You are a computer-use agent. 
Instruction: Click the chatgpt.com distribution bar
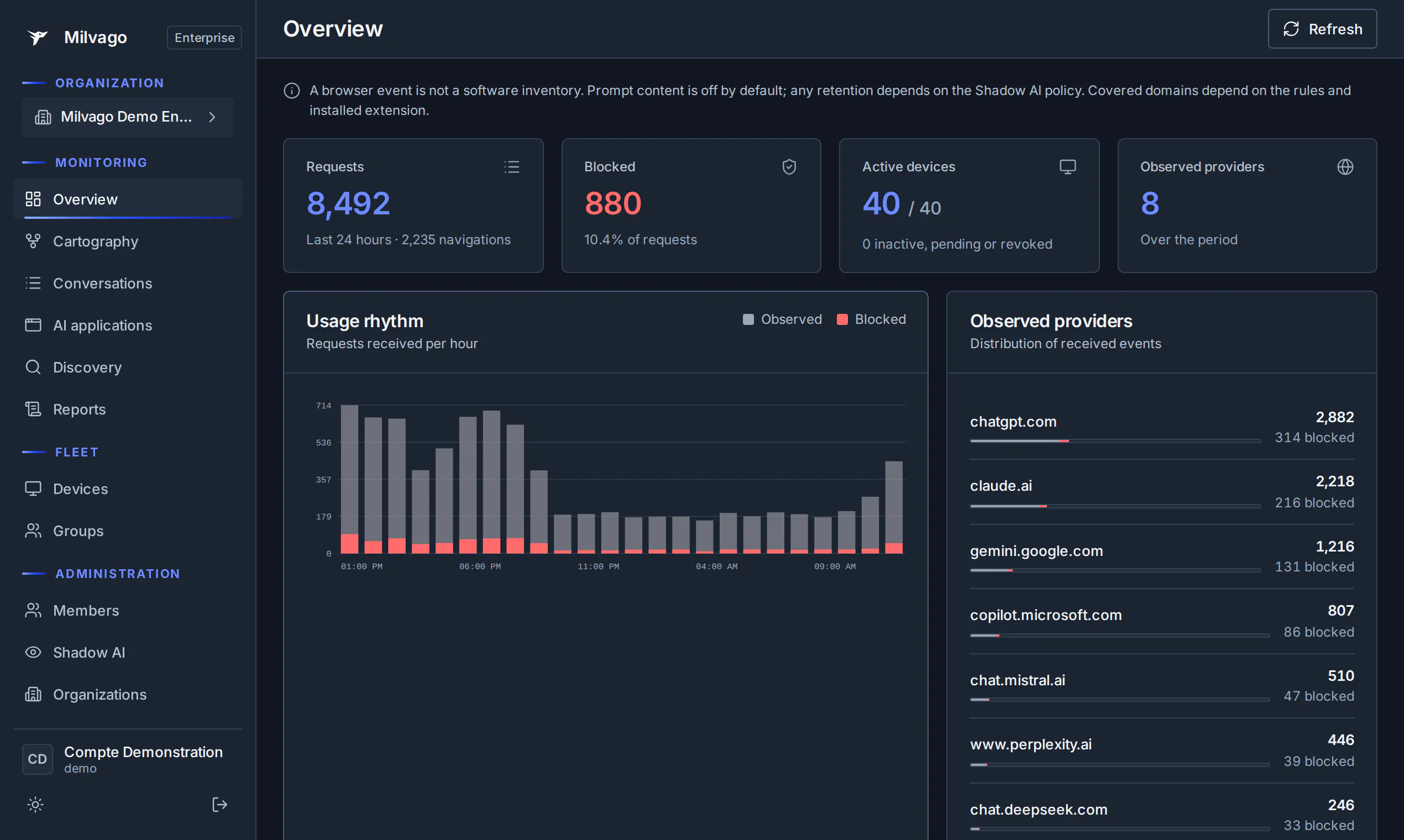pyautogui.click(x=1115, y=441)
